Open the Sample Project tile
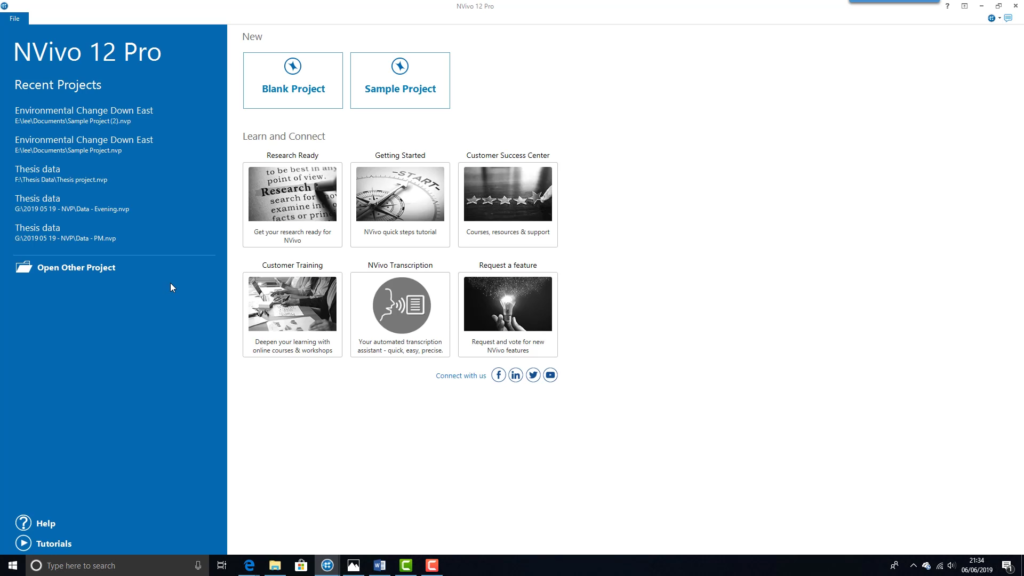1024x576 pixels. coord(400,80)
